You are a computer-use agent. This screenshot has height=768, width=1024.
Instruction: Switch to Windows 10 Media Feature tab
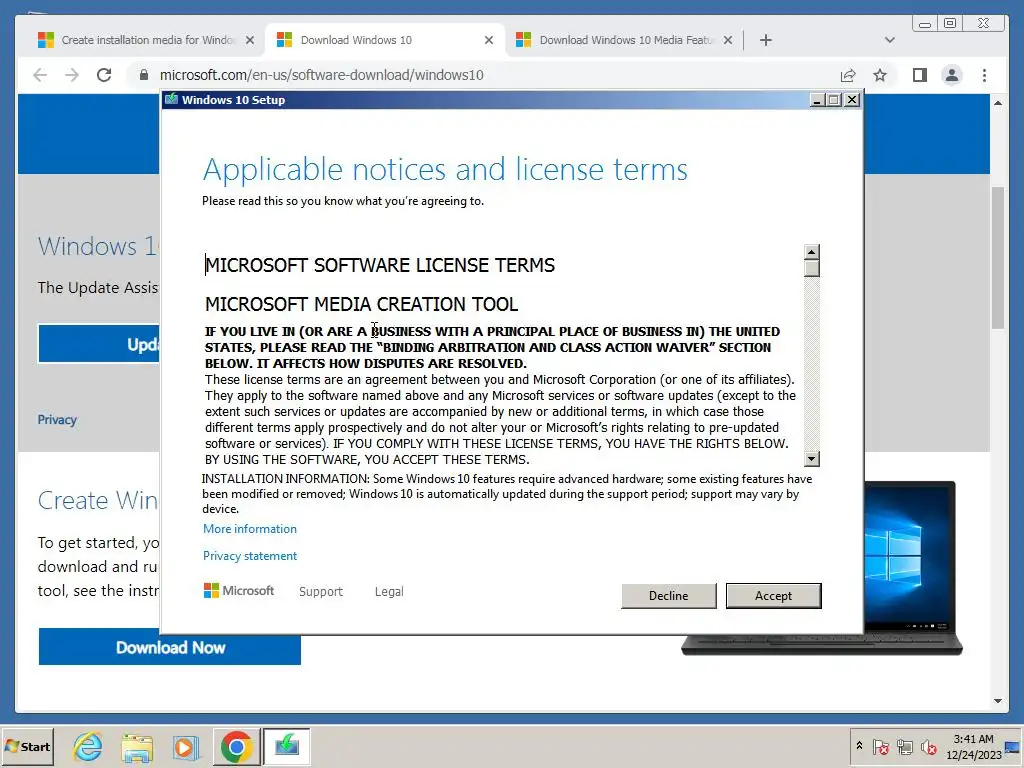coord(623,40)
